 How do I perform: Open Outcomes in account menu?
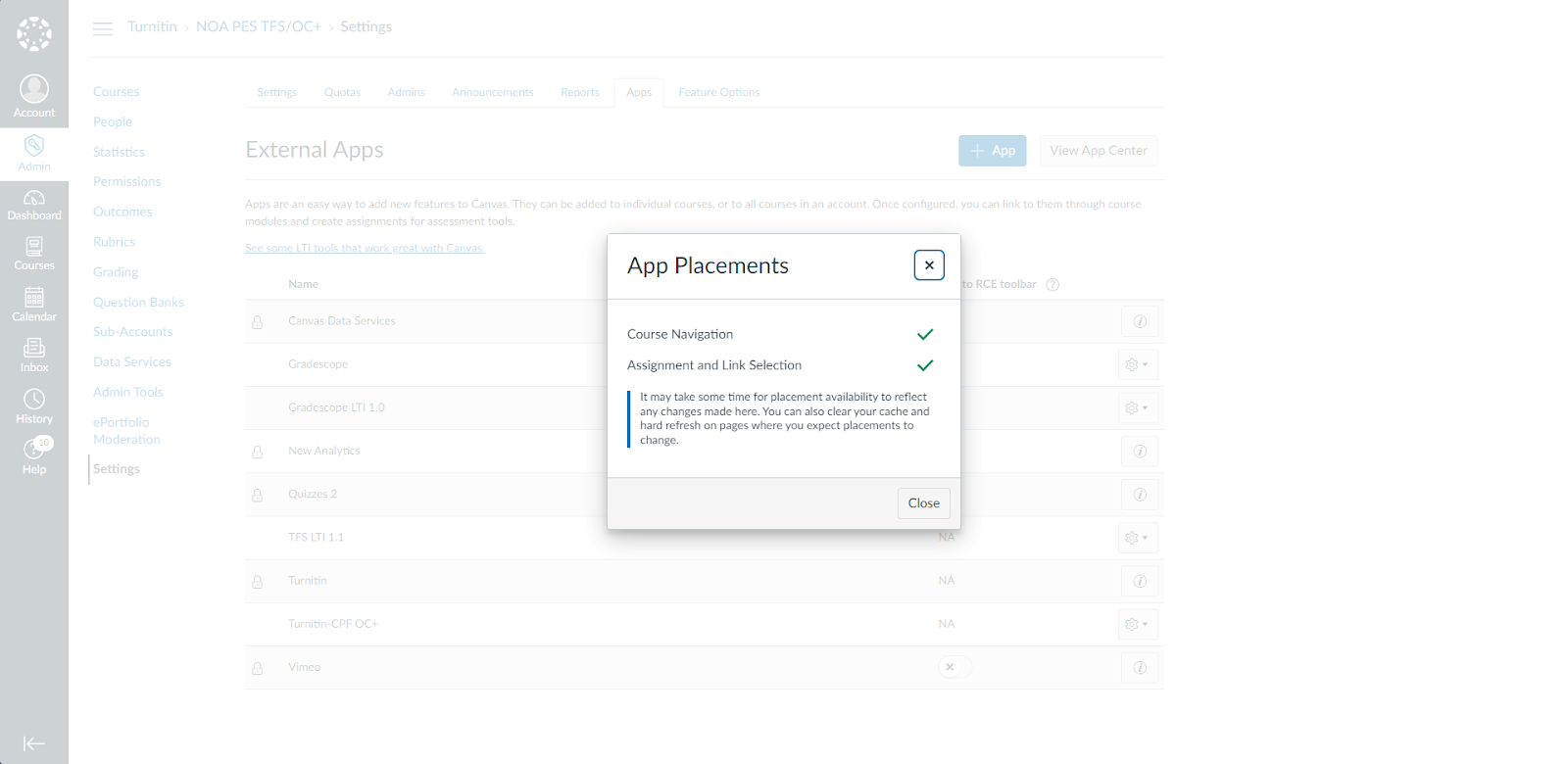pyautogui.click(x=122, y=213)
